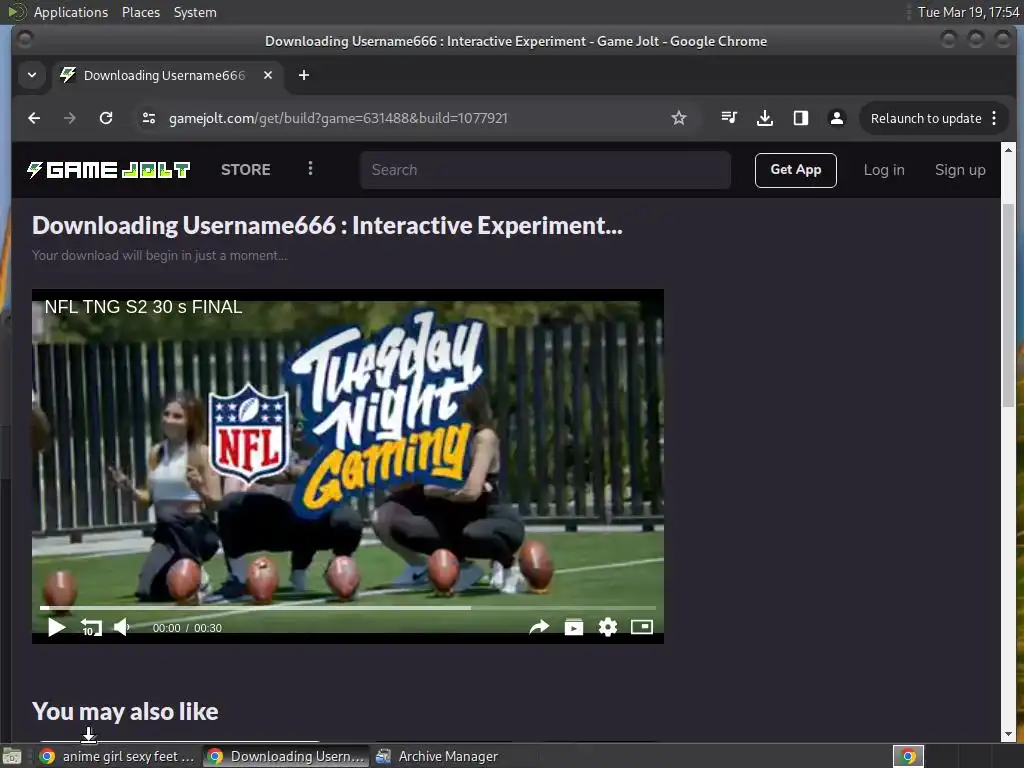Open Chrome's three-dot menu
This screenshot has height=768, width=1024.
[994, 118]
